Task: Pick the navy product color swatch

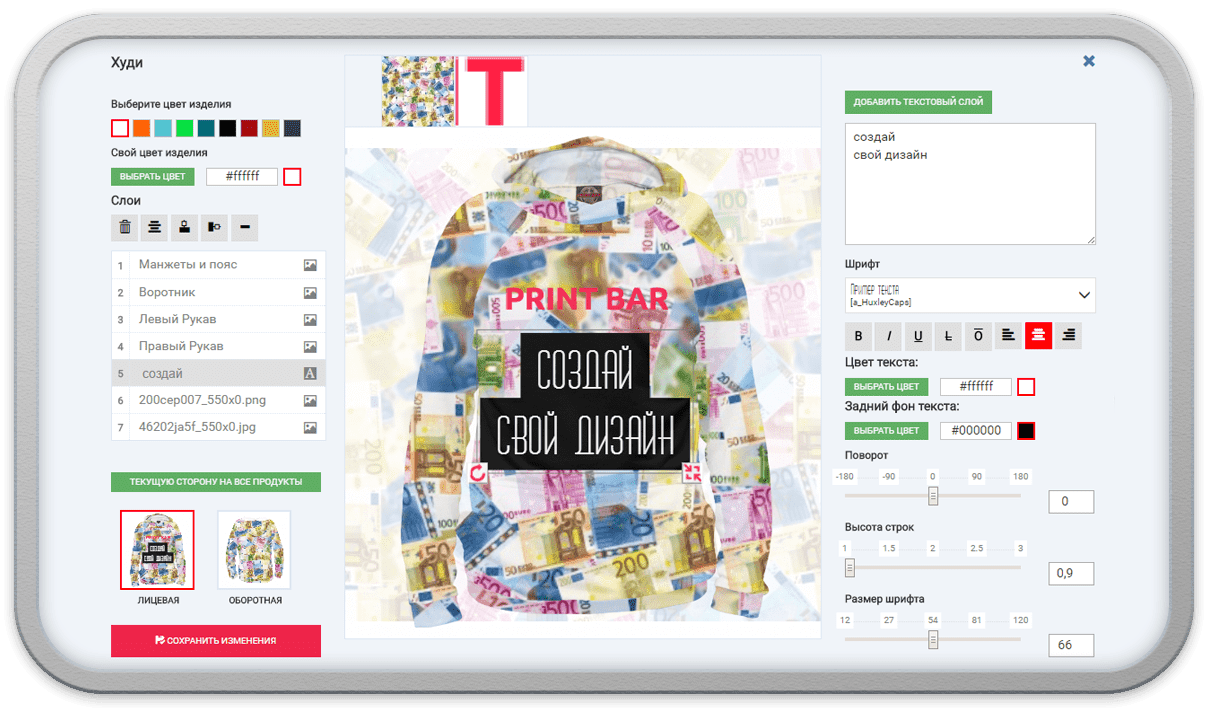Action: coord(292,128)
